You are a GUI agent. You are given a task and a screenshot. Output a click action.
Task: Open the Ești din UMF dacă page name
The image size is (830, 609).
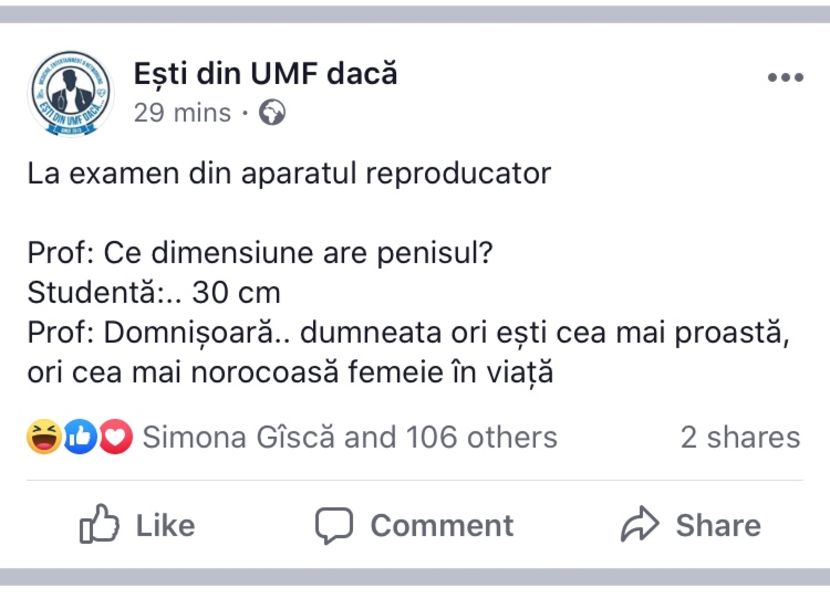point(265,73)
